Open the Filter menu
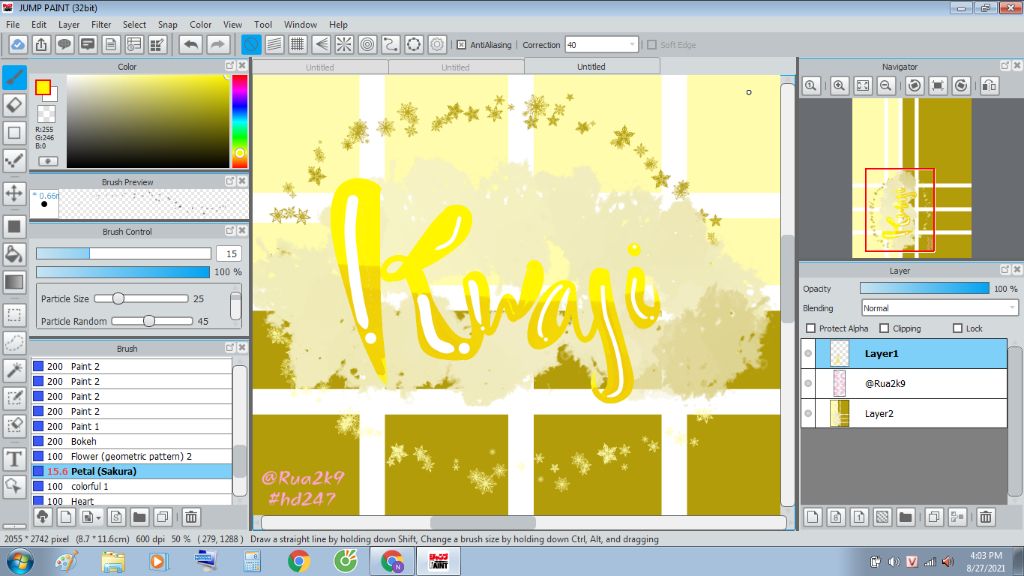 point(101,24)
